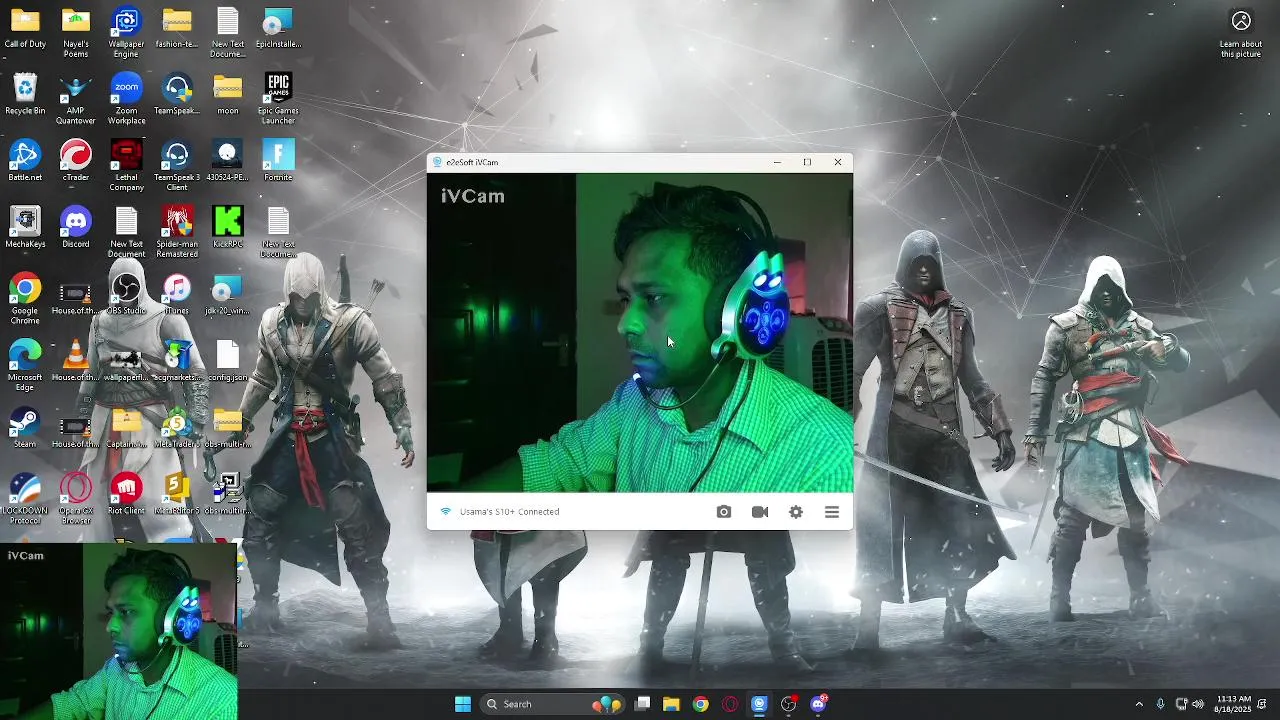The width and height of the screenshot is (1280, 720).
Task: Click Learn about this picture
Action: [x=1241, y=34]
